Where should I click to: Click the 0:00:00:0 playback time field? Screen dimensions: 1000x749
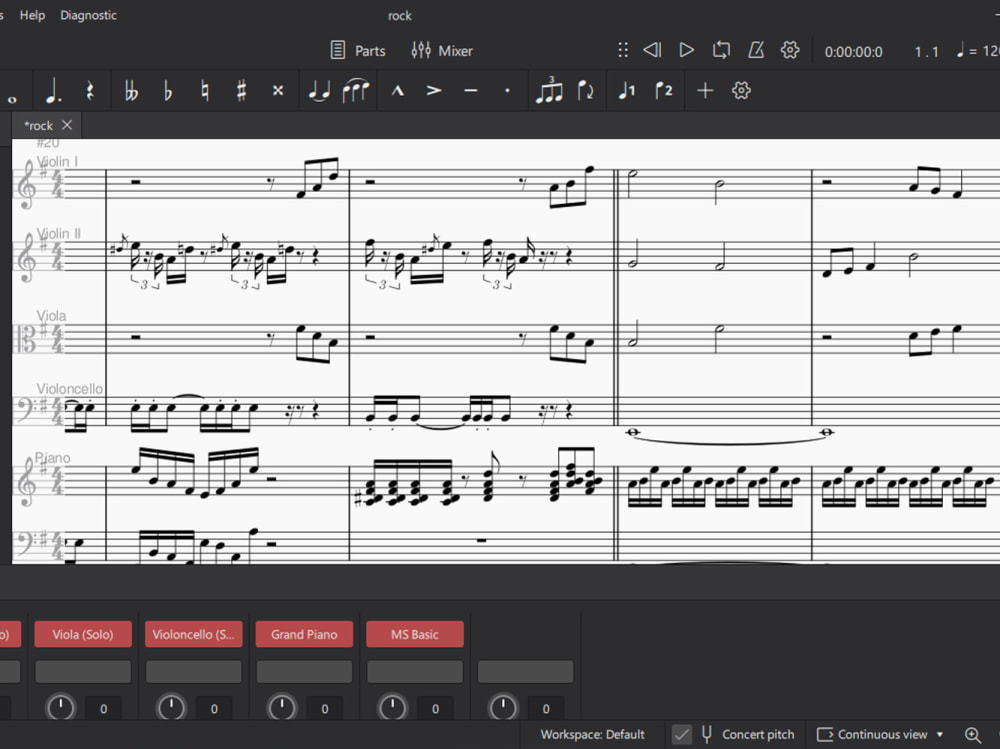pos(853,52)
